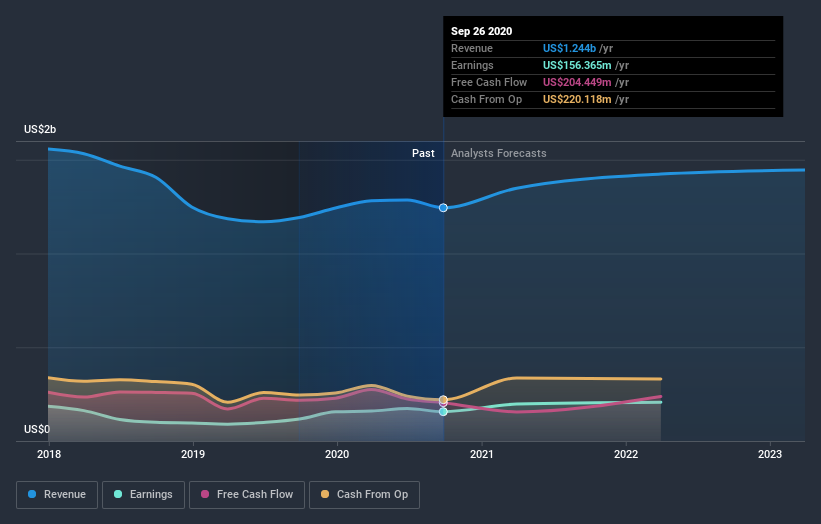Click the Free Cash Flow label in tooltip

[489, 82]
